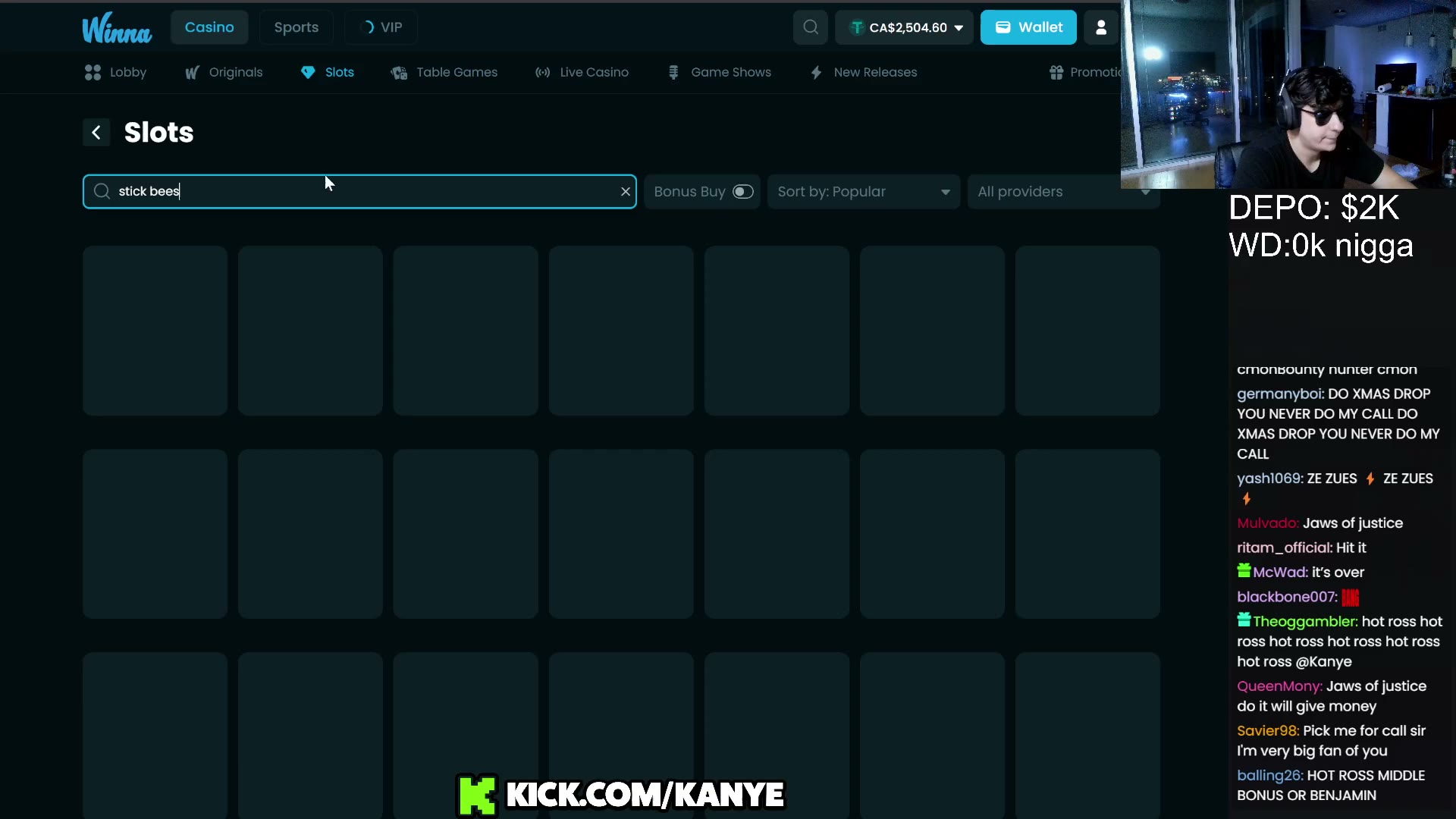Switch to the Sports tab

pyautogui.click(x=297, y=27)
